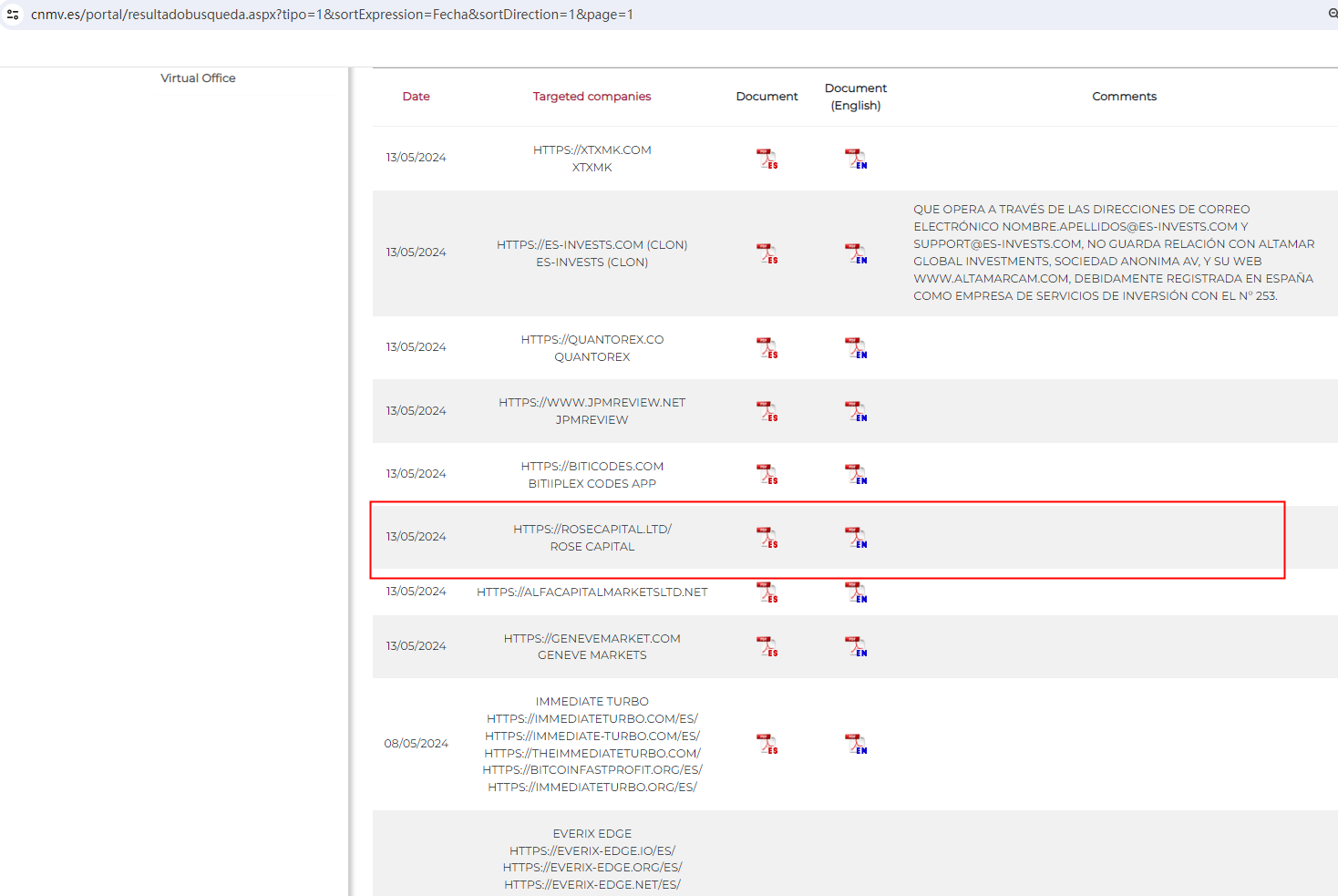1338x896 pixels.
Task: Select HTTPS://ROSECAPITAL.LTD/ text
Action: (x=592, y=530)
